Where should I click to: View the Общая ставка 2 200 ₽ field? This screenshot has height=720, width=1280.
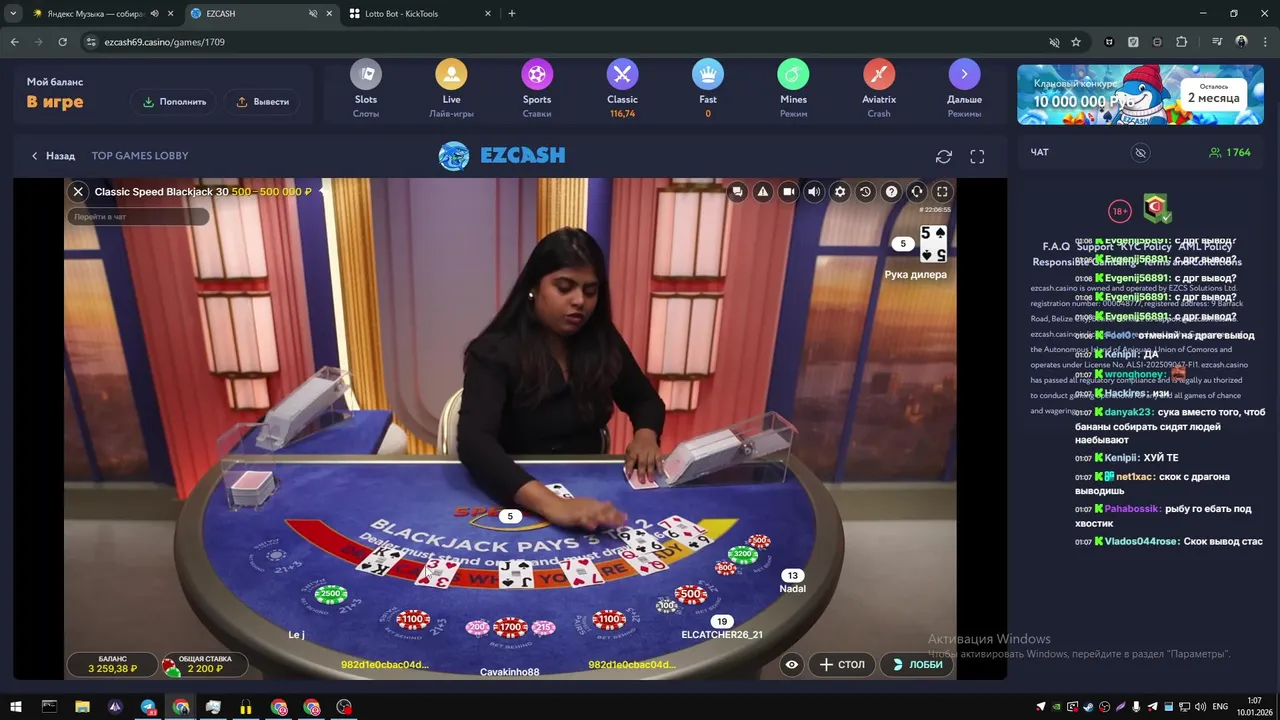click(203, 664)
